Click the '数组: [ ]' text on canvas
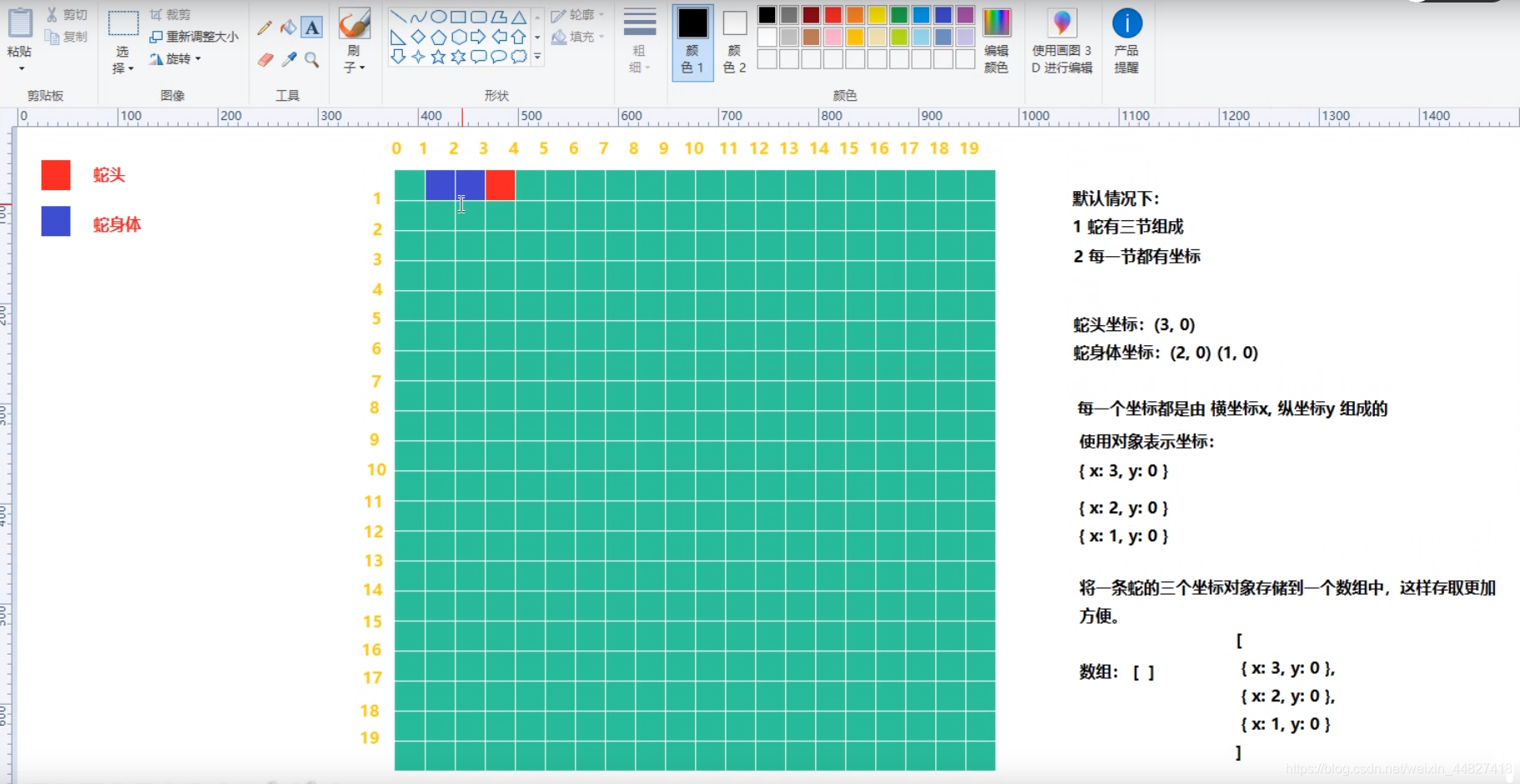Viewport: 1520px width, 784px height. coord(1117,672)
